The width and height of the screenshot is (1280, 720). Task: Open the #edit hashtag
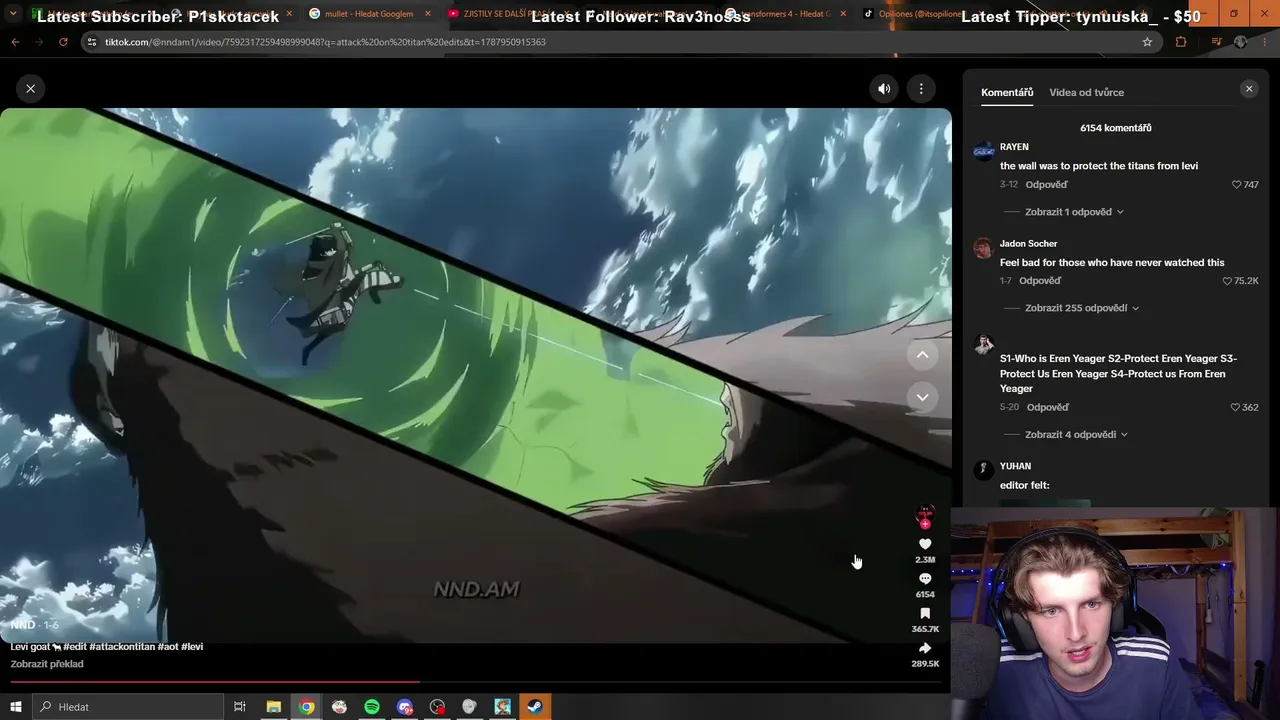coord(75,647)
